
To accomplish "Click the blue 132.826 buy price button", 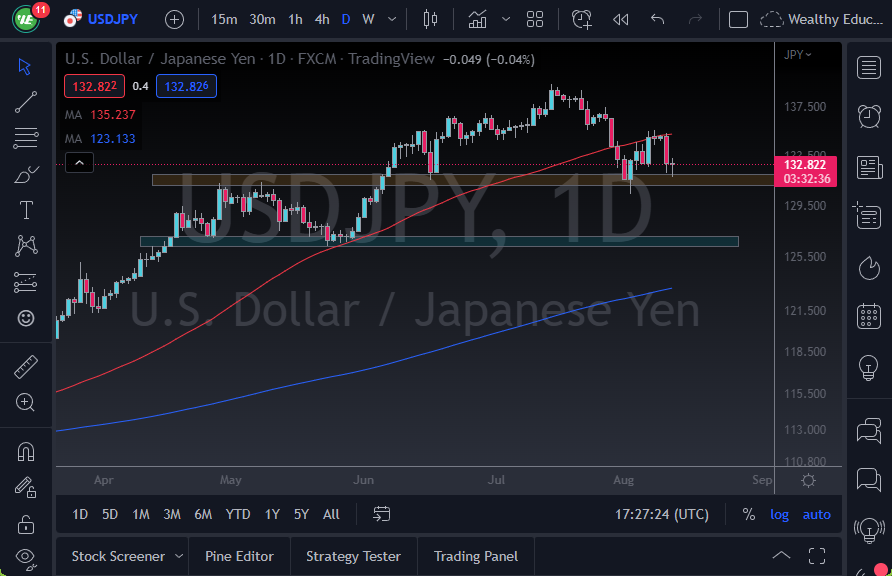I will (186, 86).
